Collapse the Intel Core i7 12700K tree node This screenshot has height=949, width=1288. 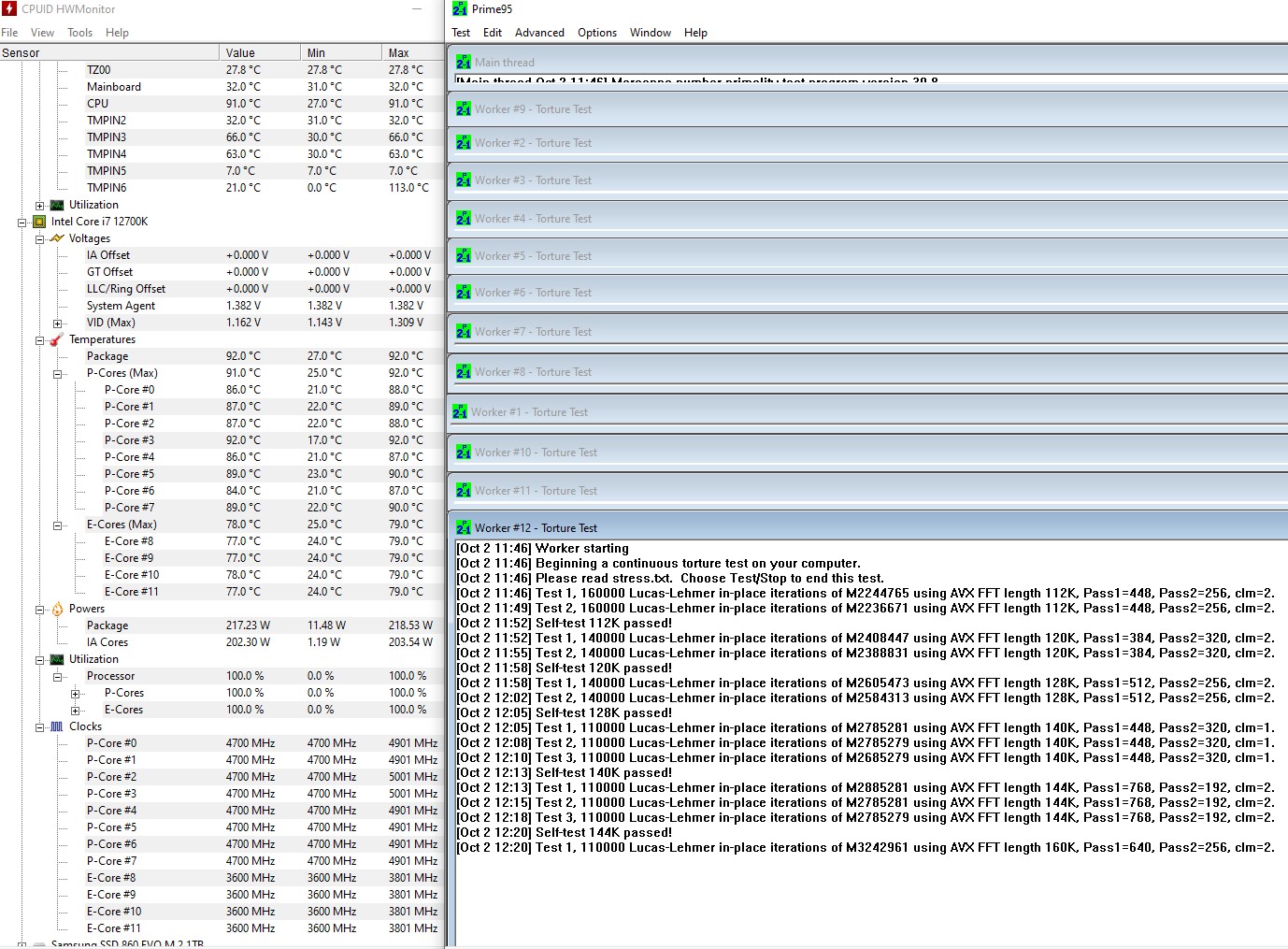(21, 223)
